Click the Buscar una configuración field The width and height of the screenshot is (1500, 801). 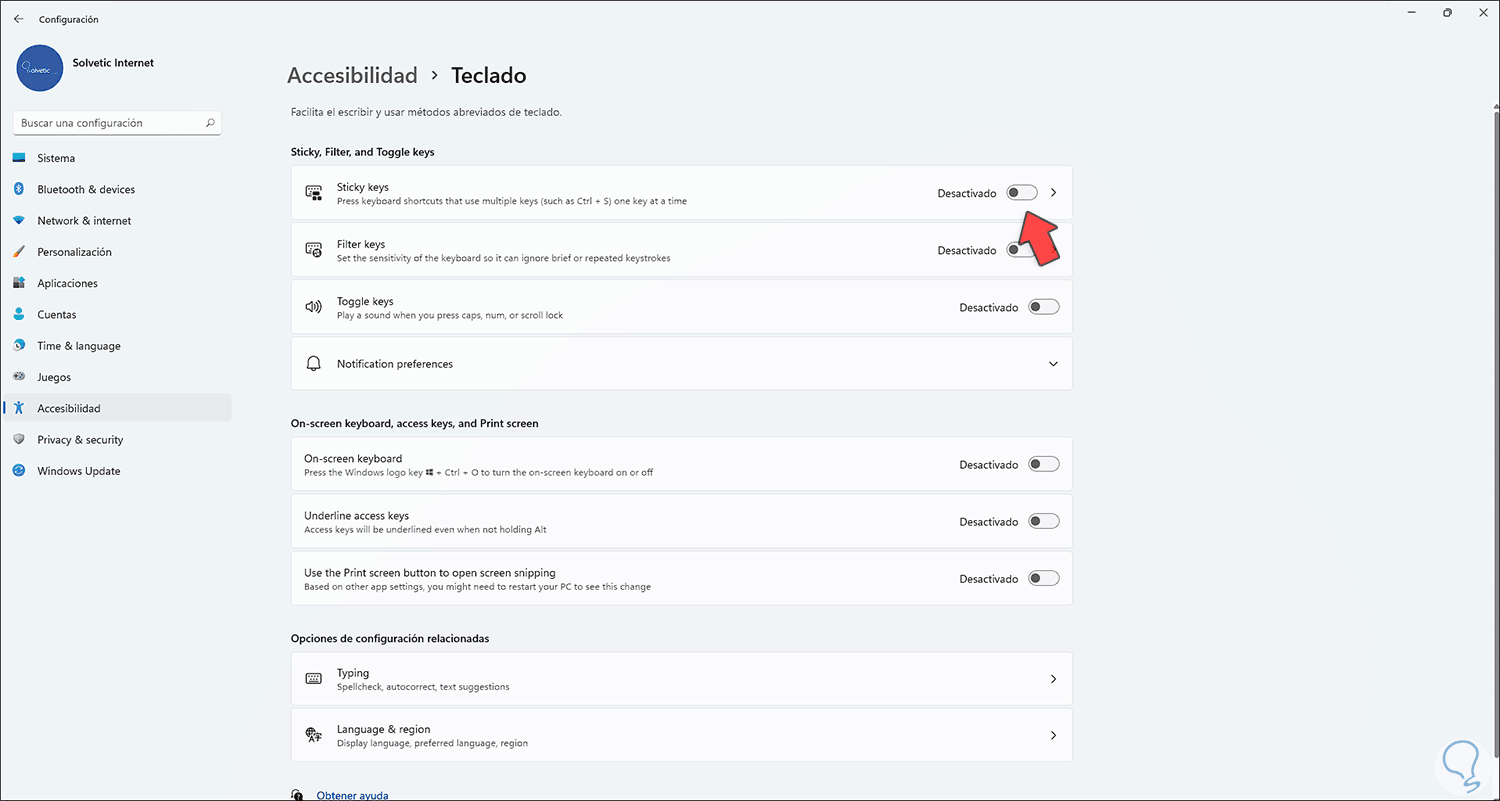(x=108, y=123)
